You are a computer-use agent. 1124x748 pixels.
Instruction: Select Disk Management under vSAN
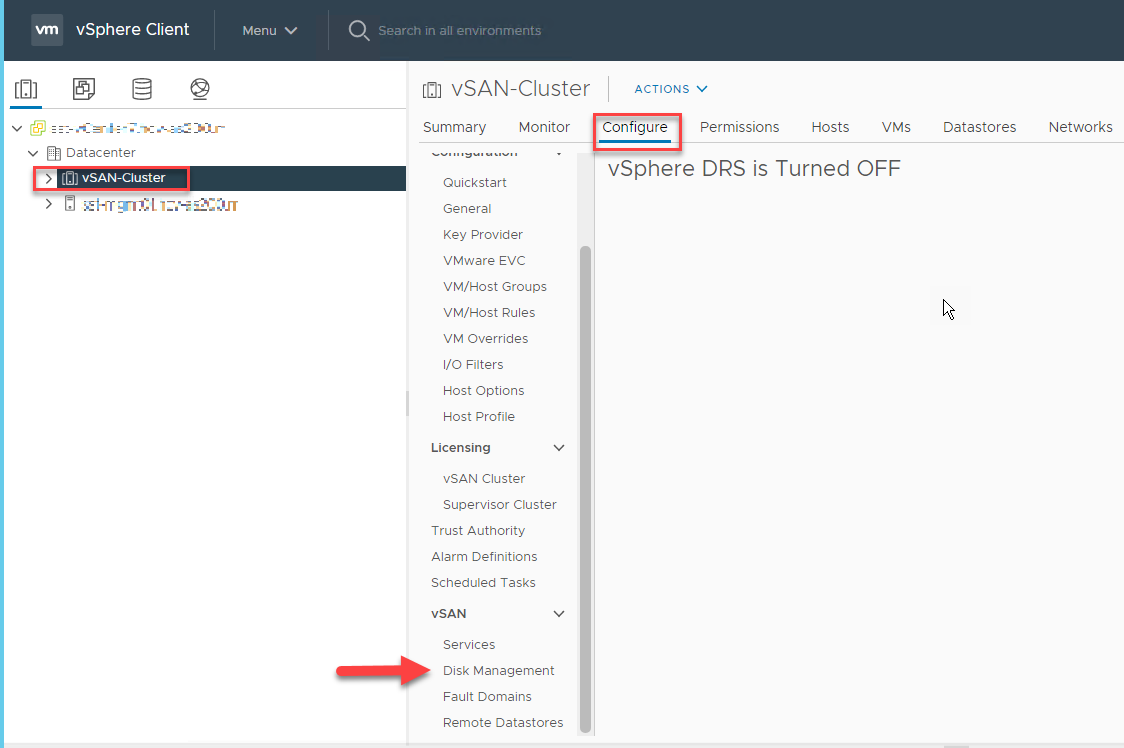click(x=498, y=670)
